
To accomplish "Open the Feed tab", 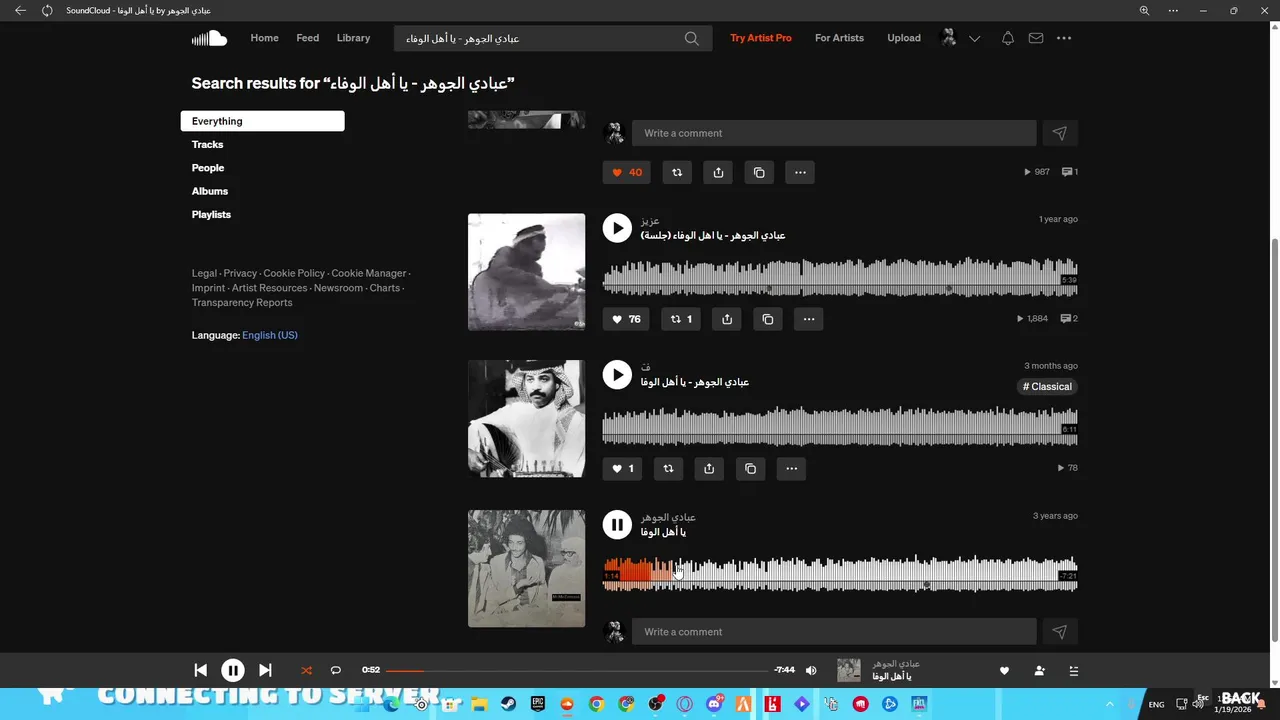I will [308, 38].
